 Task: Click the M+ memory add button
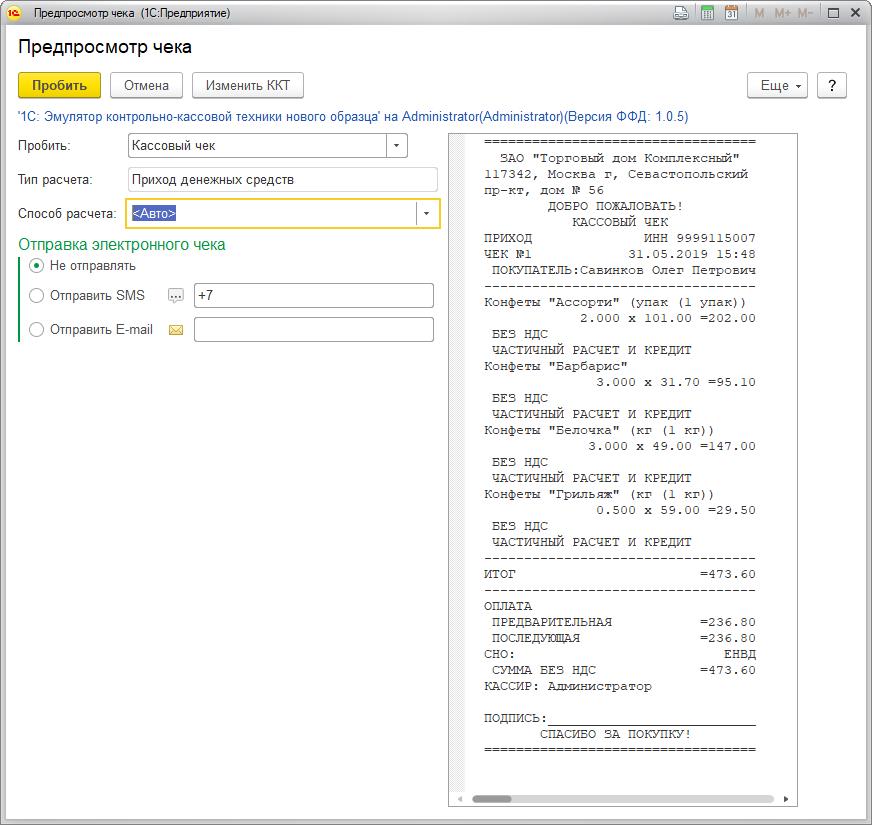point(782,13)
